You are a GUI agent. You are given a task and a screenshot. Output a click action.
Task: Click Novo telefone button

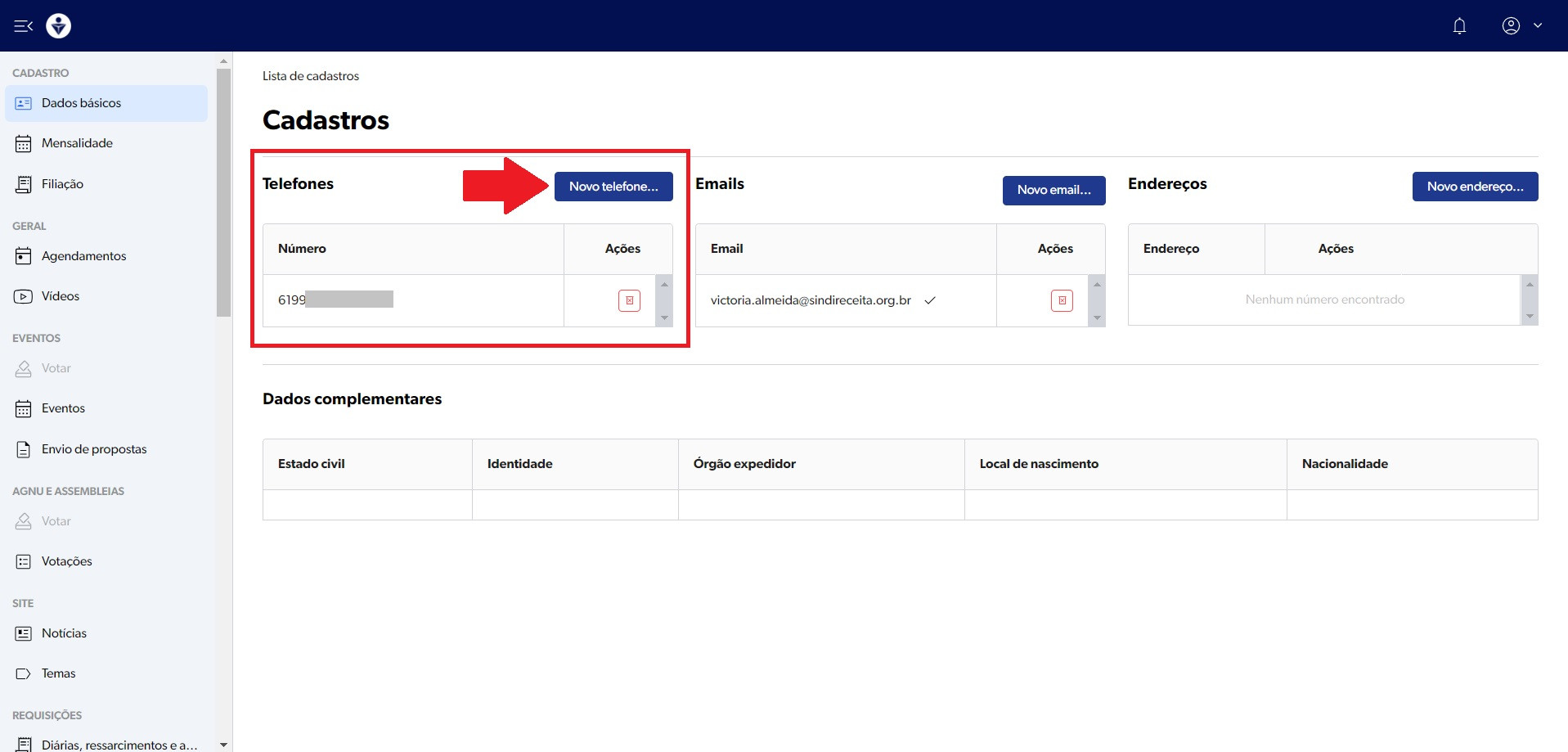[x=613, y=187]
